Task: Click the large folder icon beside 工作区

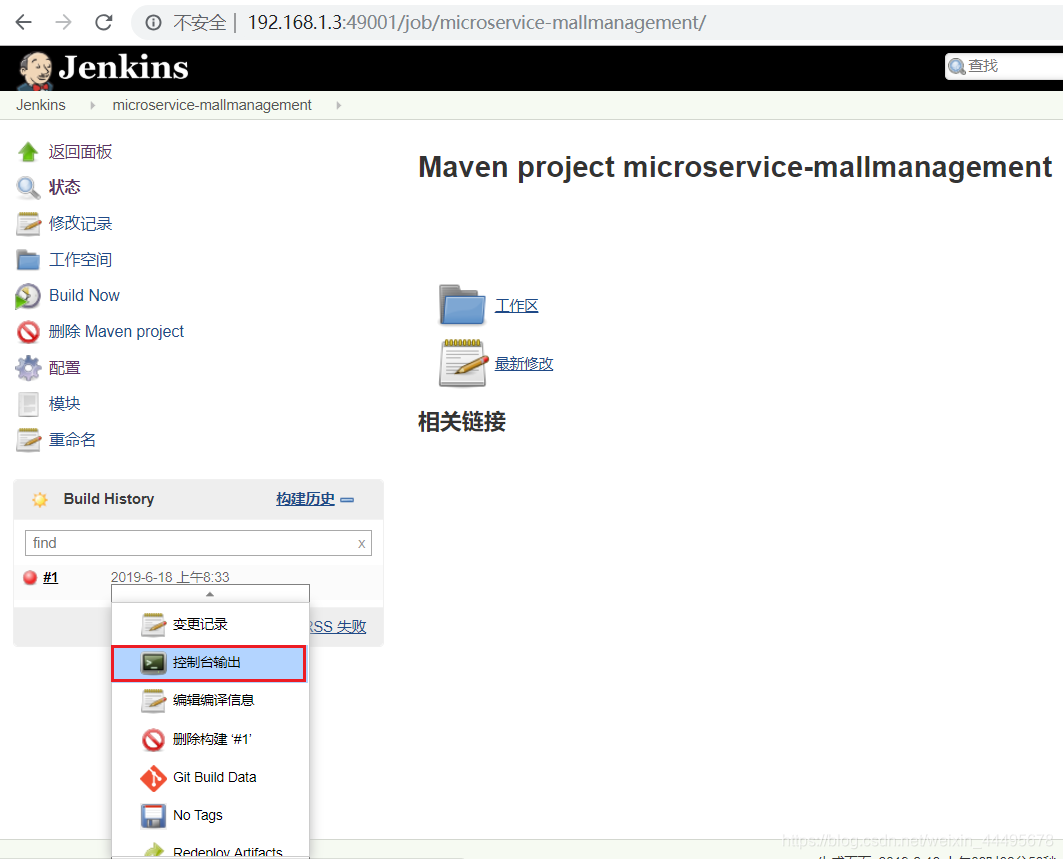Action: tap(462, 305)
